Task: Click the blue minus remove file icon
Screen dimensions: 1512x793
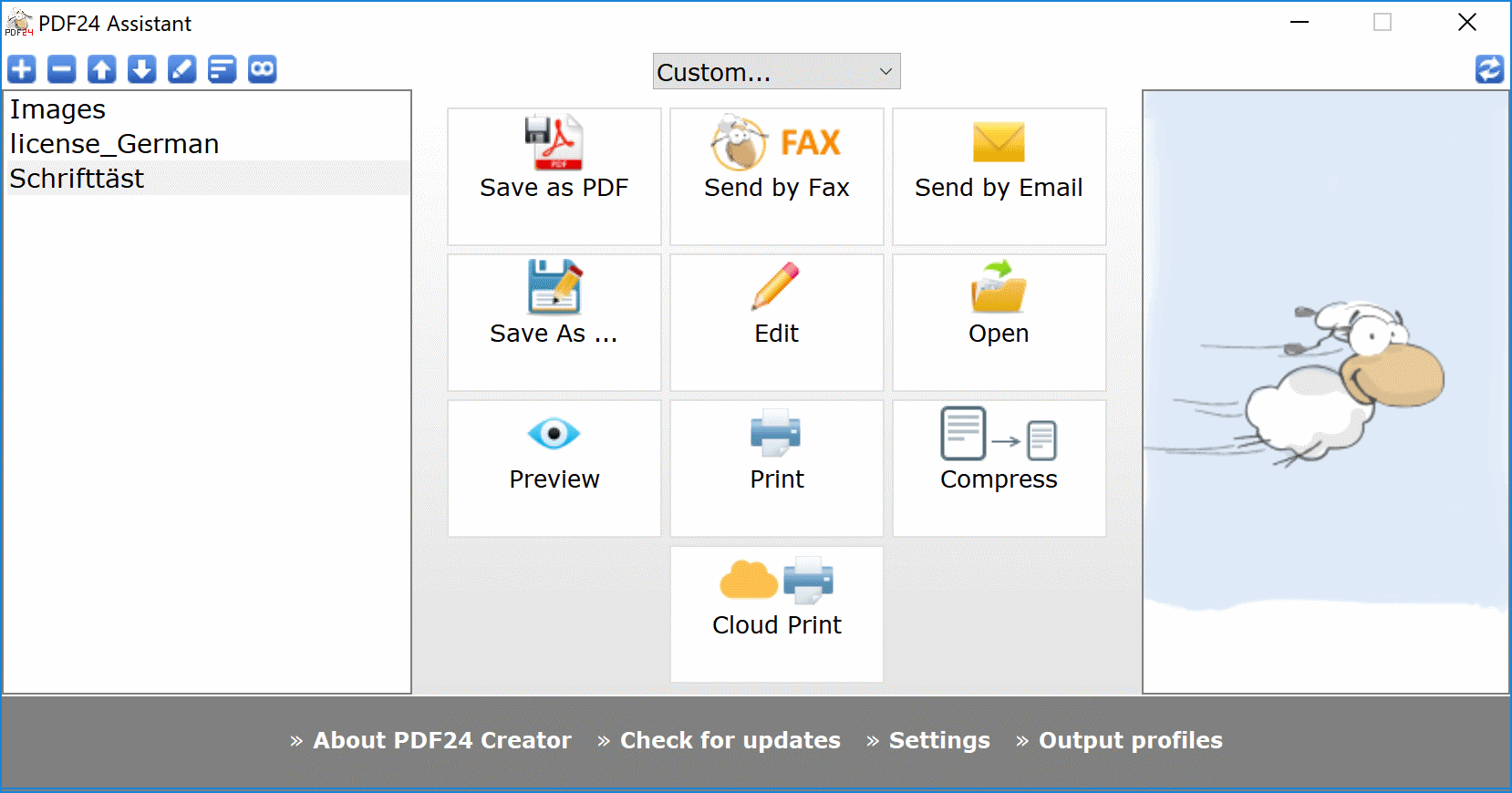Action: coord(62,69)
